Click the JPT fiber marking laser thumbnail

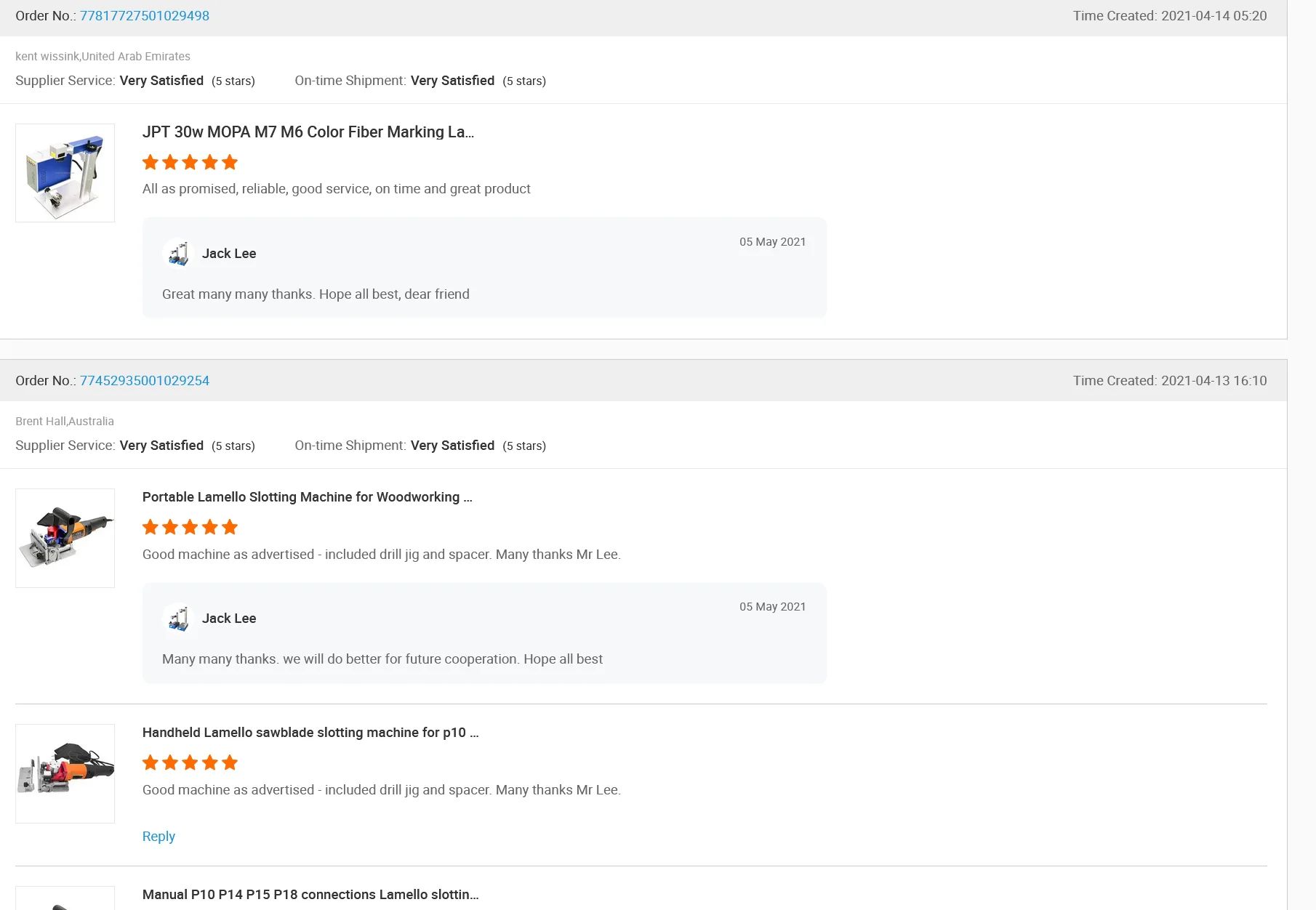pos(65,173)
